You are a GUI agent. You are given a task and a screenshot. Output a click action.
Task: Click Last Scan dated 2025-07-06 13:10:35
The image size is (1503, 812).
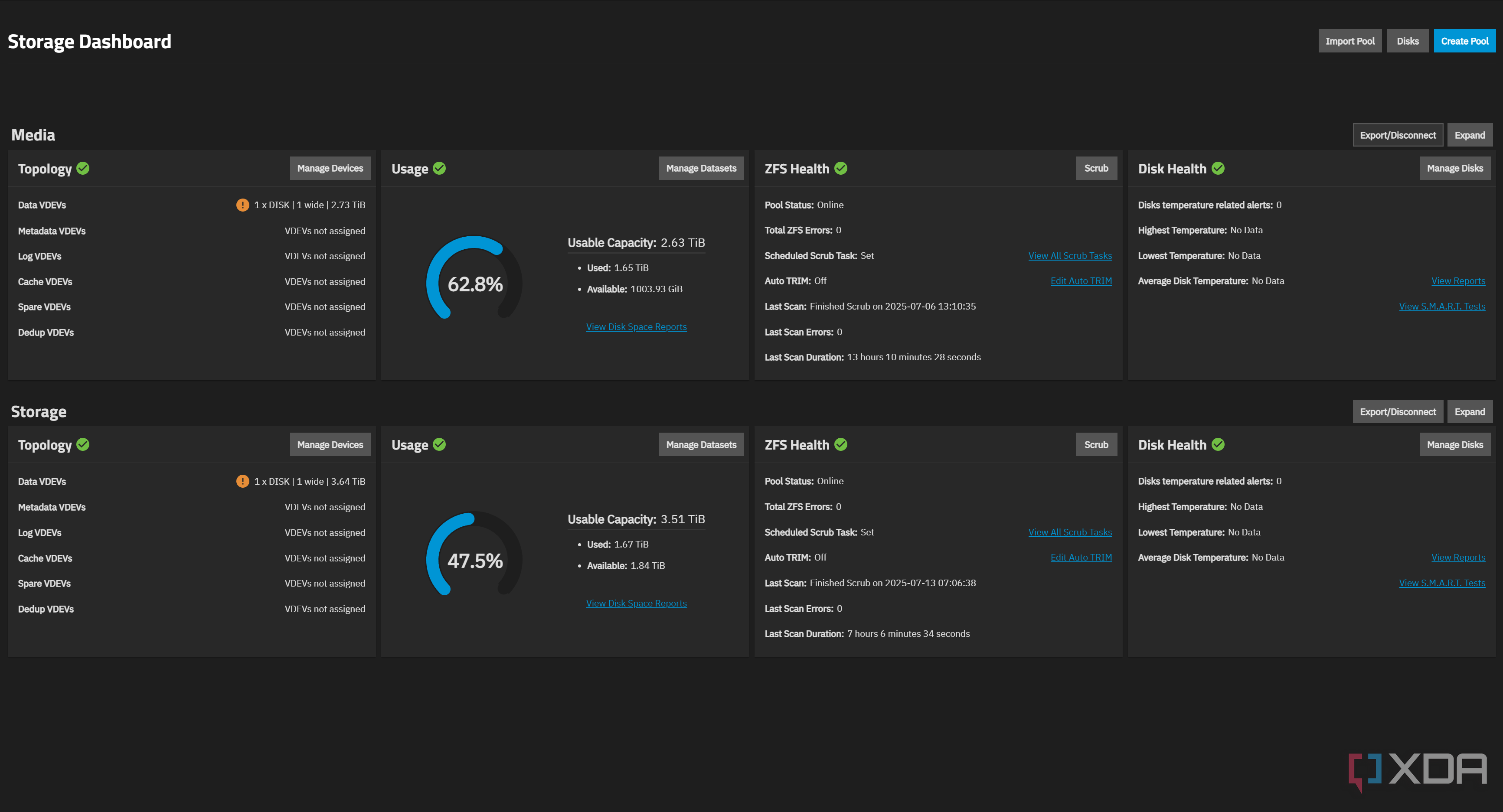pos(870,306)
